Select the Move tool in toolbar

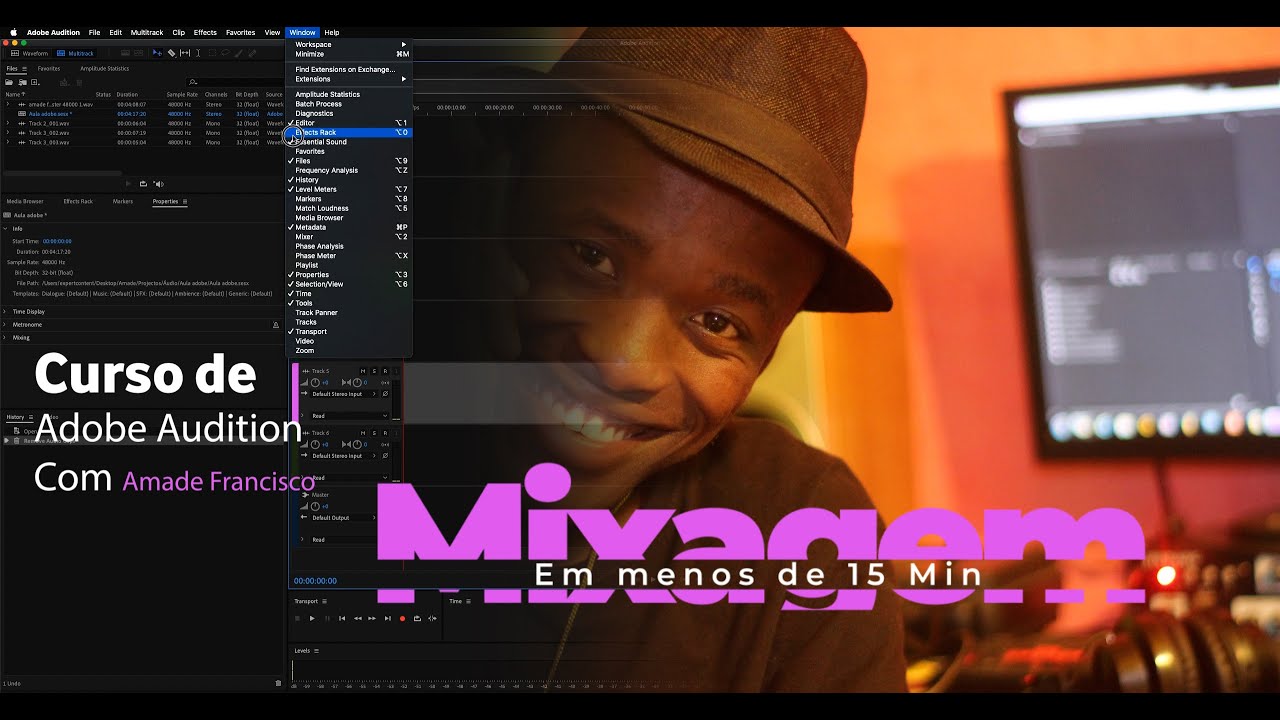pyautogui.click(x=157, y=53)
